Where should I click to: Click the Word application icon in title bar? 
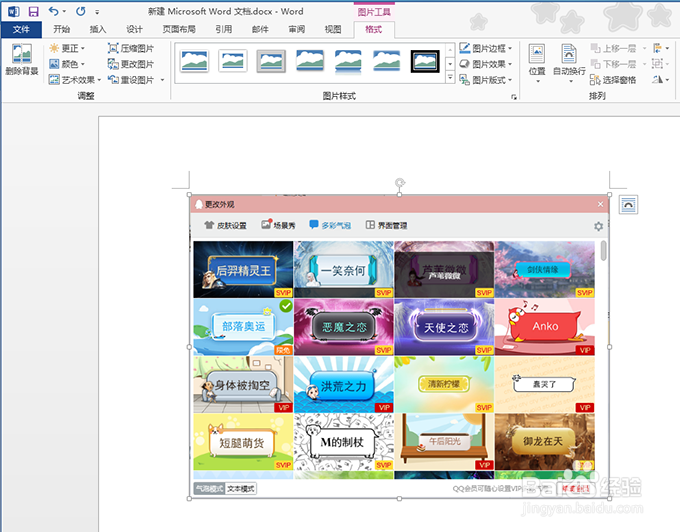[13, 11]
